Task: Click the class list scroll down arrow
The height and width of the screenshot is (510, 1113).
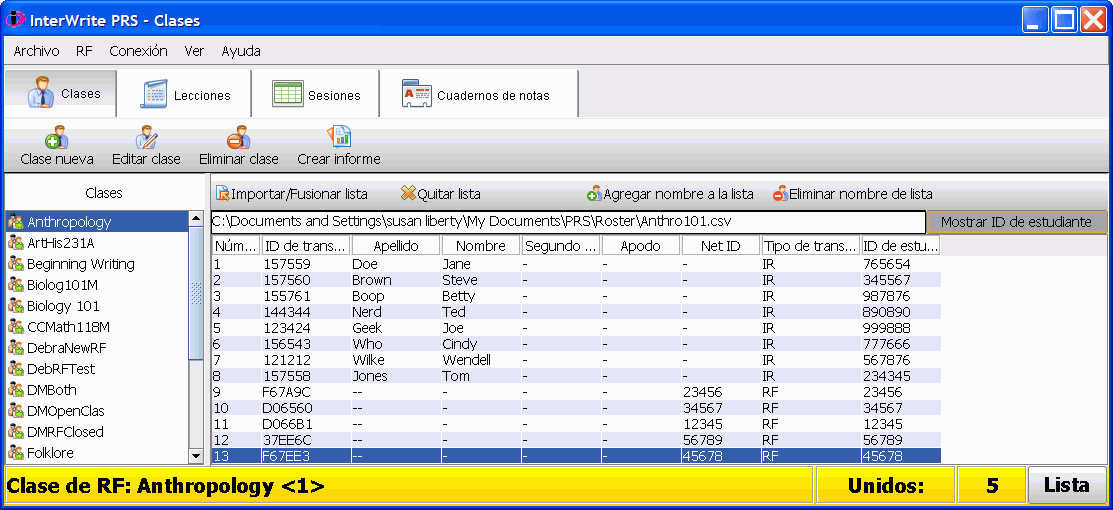Action: tap(196, 456)
